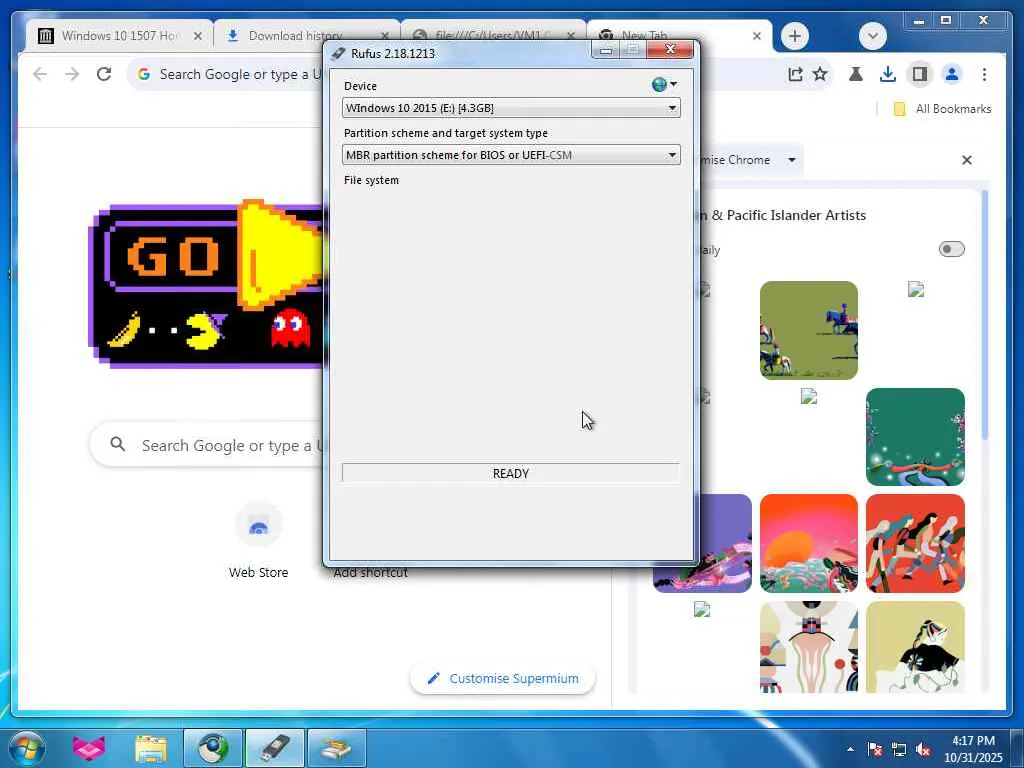This screenshot has width=1024, height=768.
Task: Reload the current page
Action: click(x=104, y=74)
